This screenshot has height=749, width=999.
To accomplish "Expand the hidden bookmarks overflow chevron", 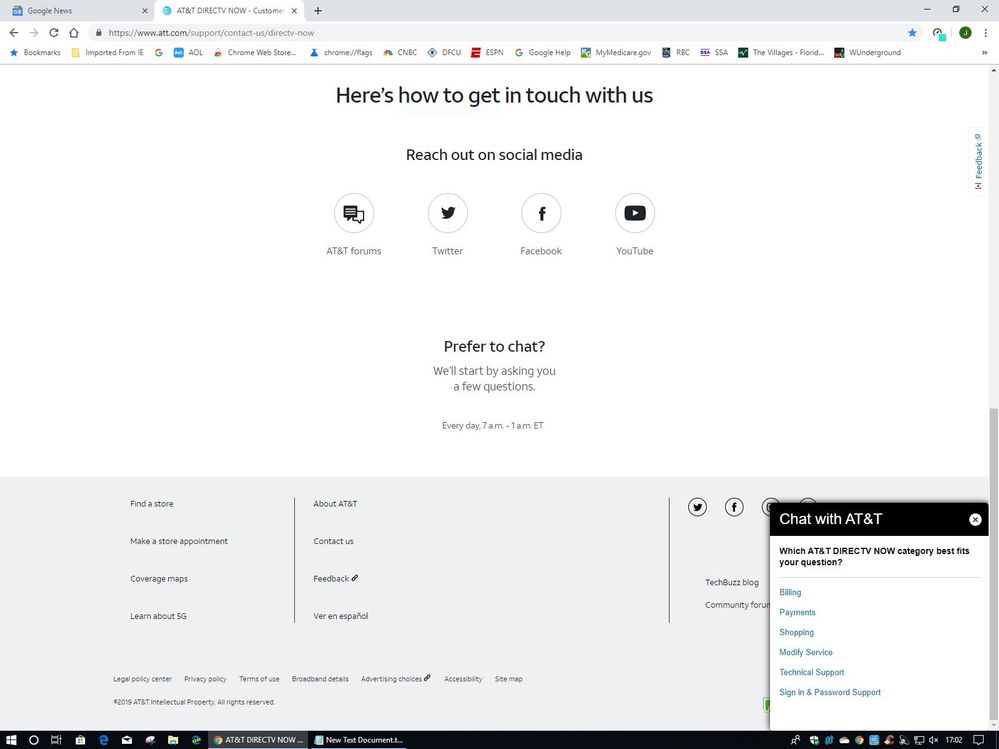I will (984, 53).
